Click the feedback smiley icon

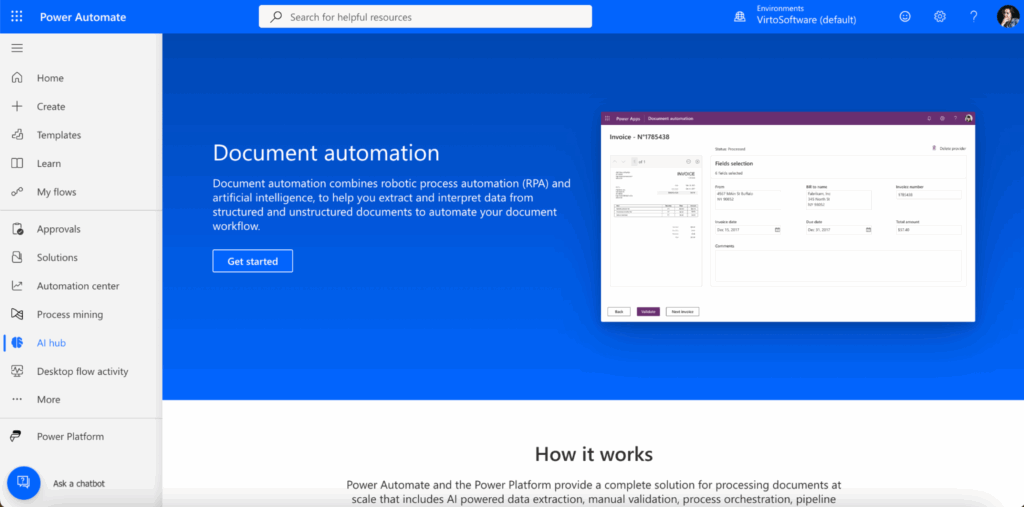point(905,17)
